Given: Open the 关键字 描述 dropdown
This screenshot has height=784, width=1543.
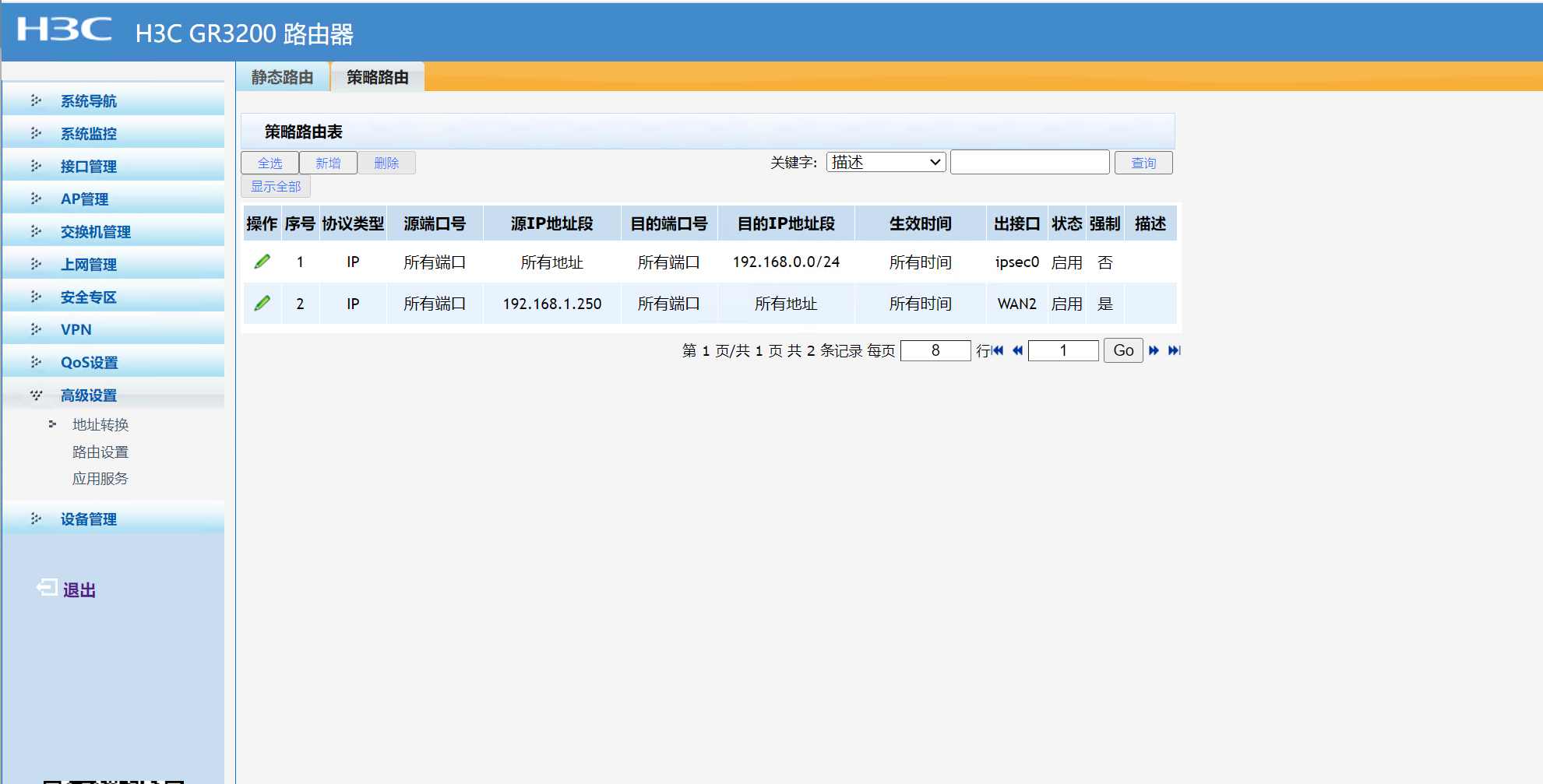Looking at the screenshot, I should [886, 162].
